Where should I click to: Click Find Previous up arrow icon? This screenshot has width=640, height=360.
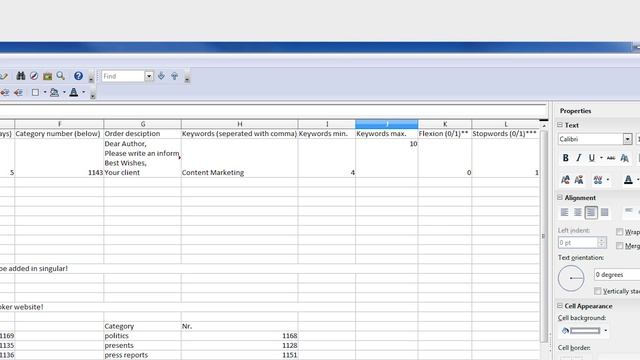174,76
